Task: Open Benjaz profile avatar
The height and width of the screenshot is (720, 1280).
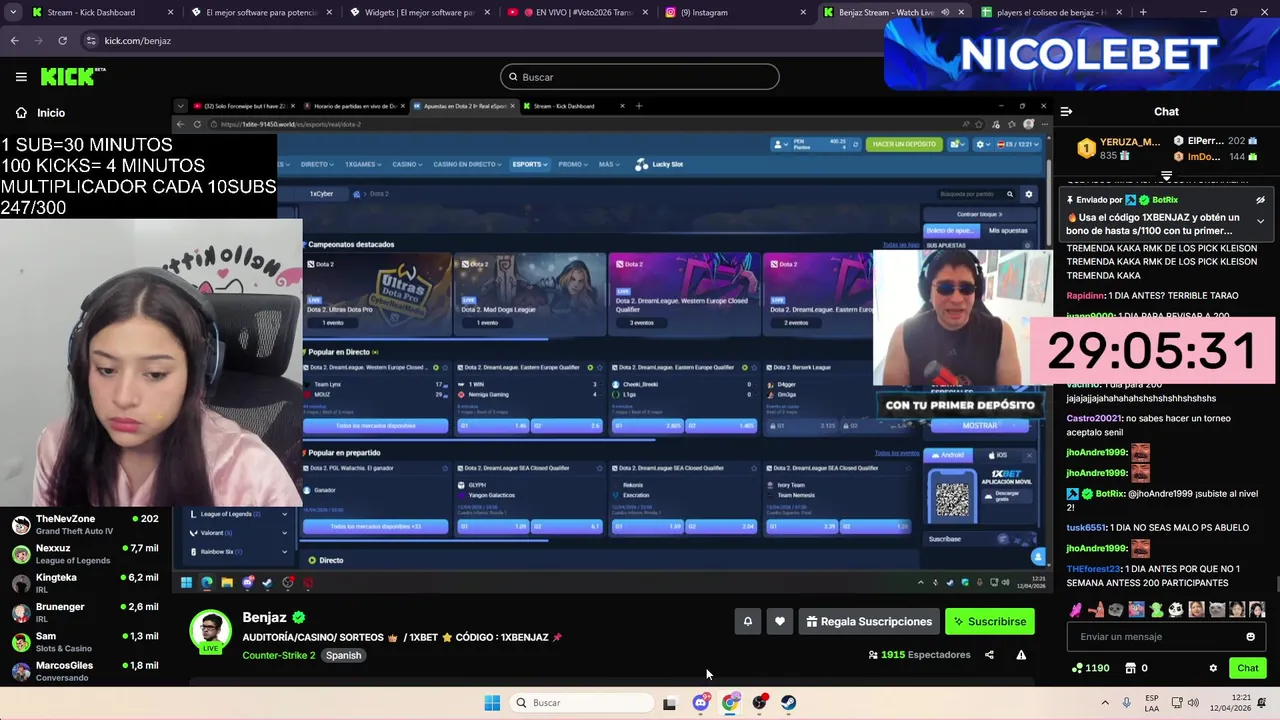Action: 210,631
